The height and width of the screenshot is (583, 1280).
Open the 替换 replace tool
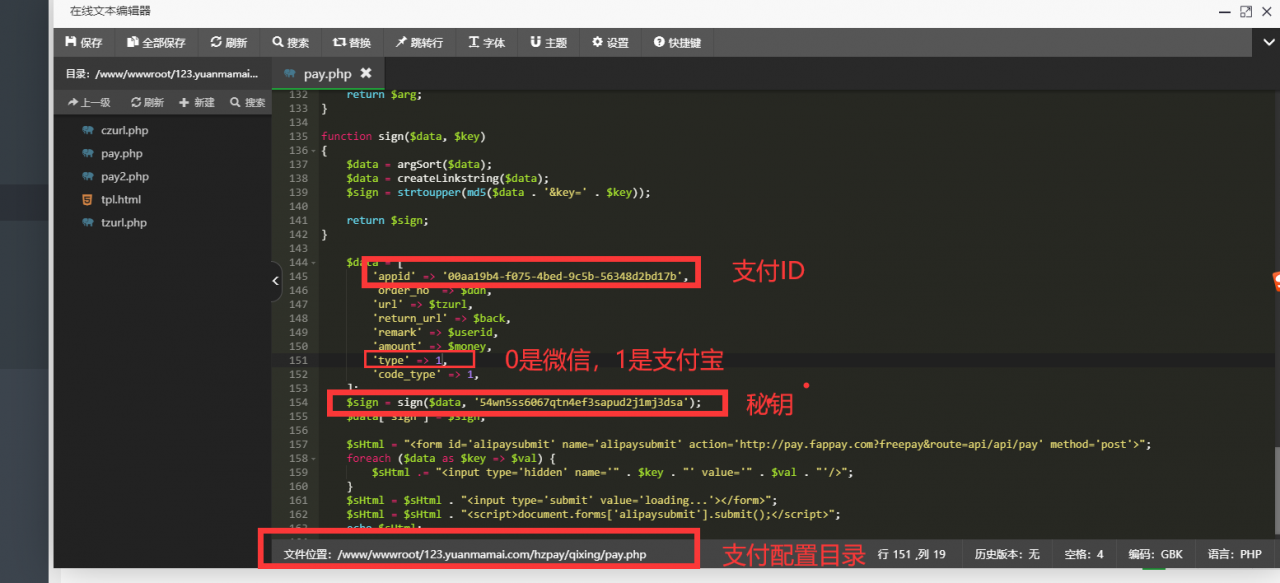[x=352, y=43]
